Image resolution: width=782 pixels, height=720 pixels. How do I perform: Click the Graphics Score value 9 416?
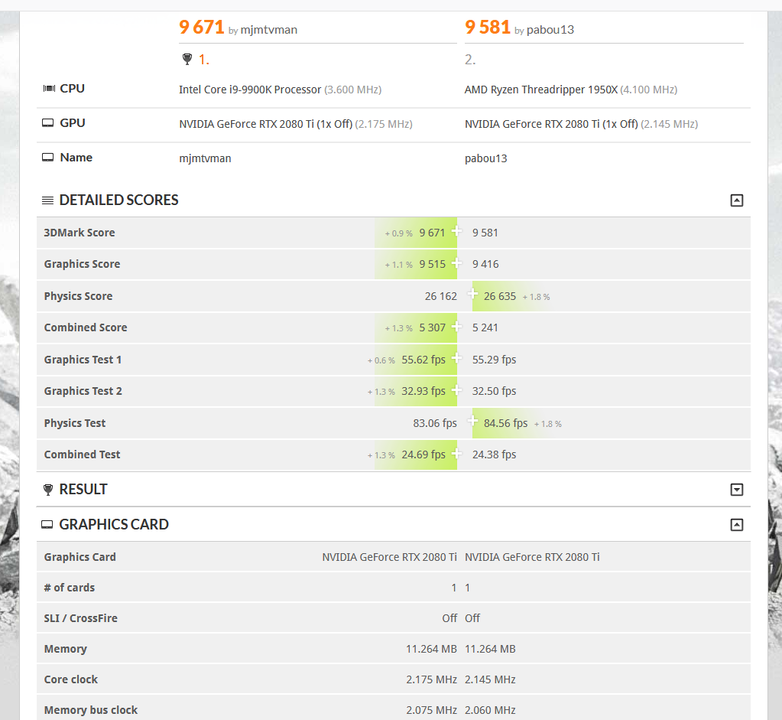[x=485, y=264]
